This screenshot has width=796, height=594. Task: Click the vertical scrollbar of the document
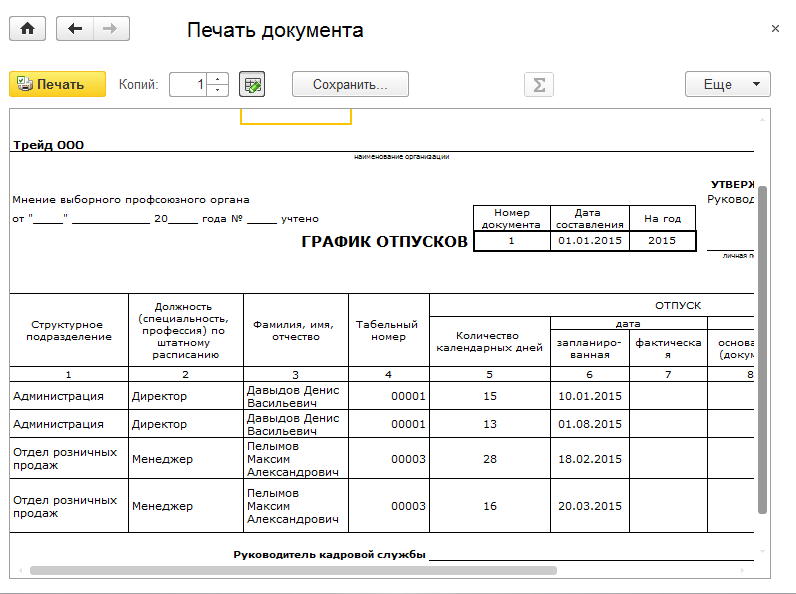pyautogui.click(x=763, y=350)
